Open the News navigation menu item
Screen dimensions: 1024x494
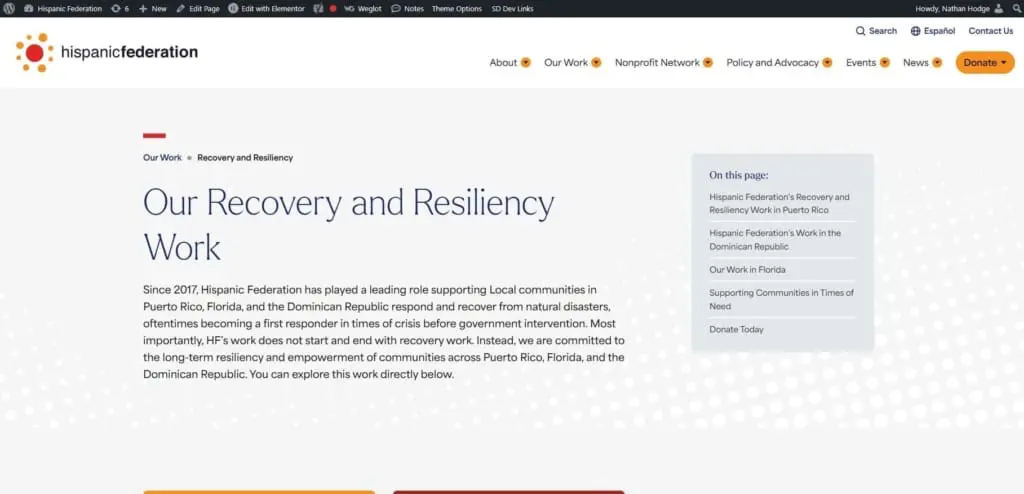pyautogui.click(x=915, y=63)
